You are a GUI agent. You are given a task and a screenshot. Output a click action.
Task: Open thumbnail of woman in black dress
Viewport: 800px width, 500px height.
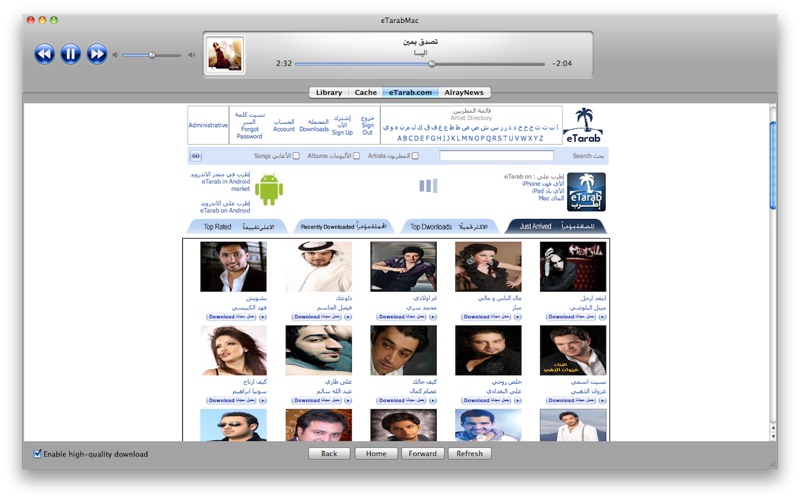488,266
